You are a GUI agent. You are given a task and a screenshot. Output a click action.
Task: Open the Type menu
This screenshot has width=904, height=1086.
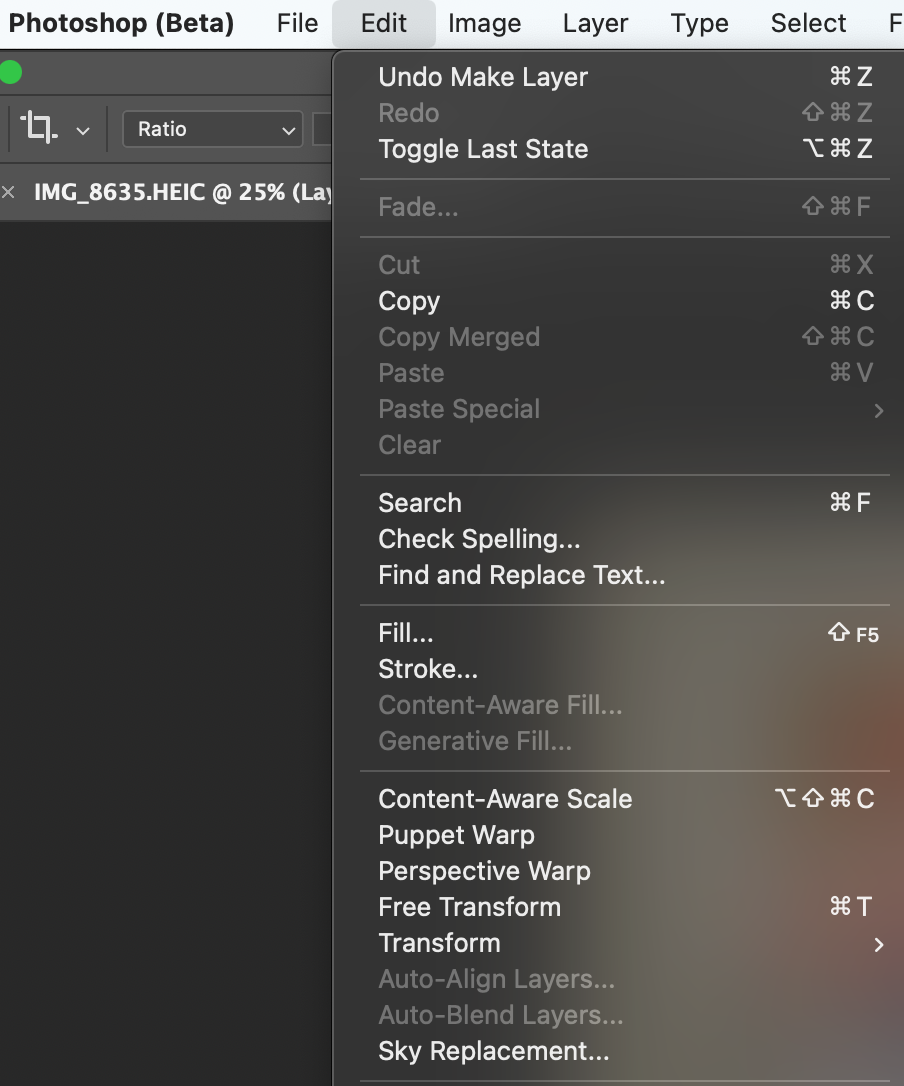click(698, 22)
